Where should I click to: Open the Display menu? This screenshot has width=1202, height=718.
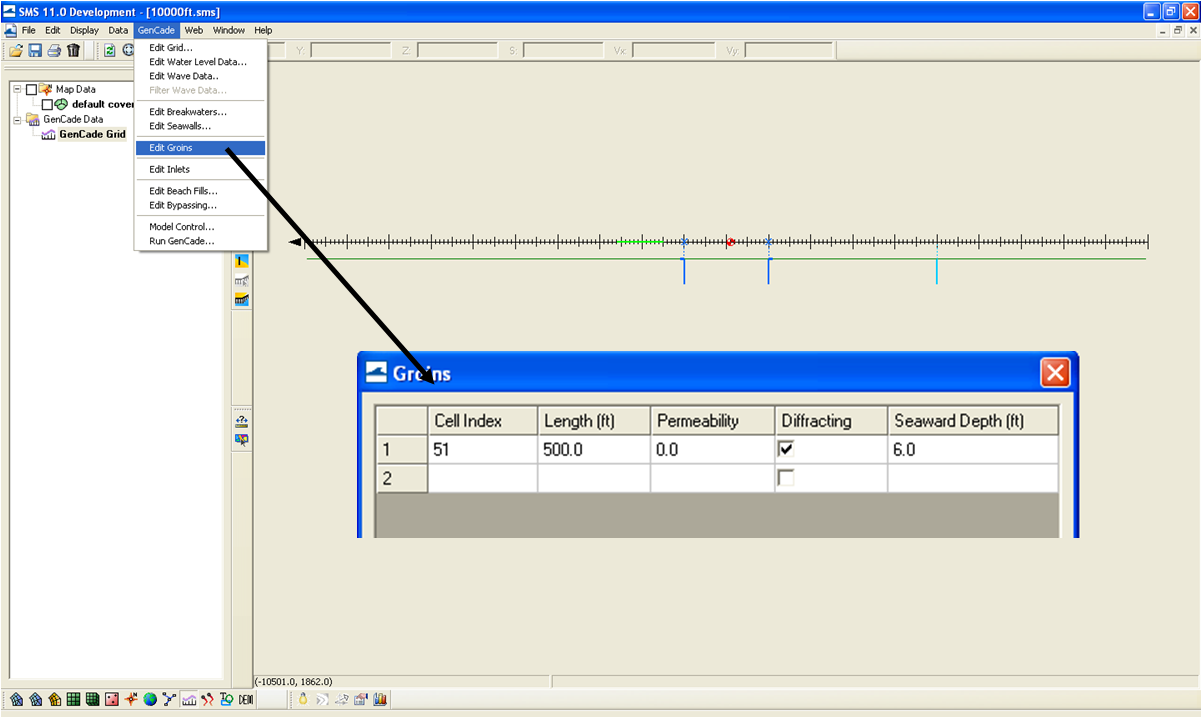(84, 30)
